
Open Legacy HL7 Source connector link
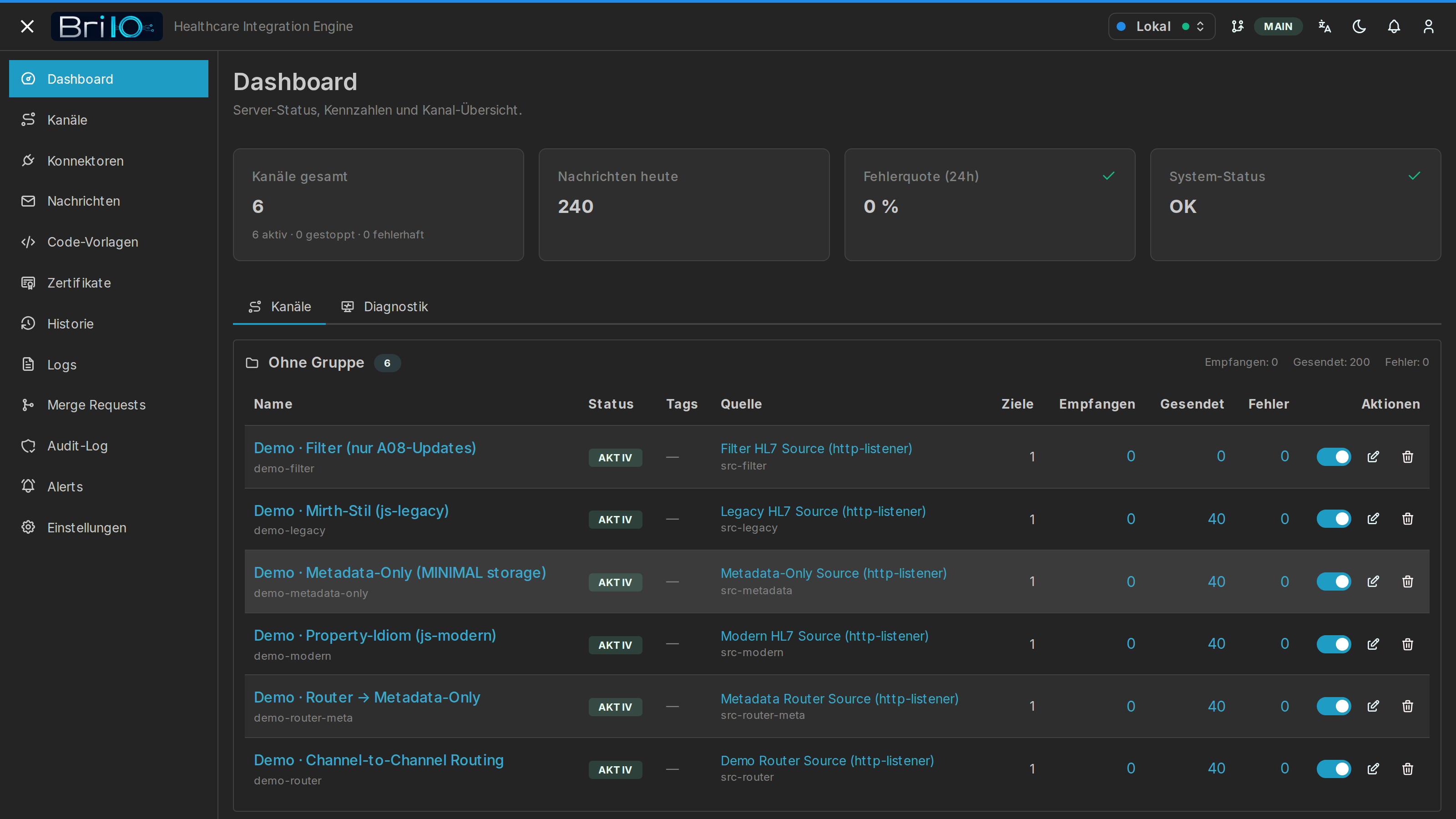tap(823, 511)
